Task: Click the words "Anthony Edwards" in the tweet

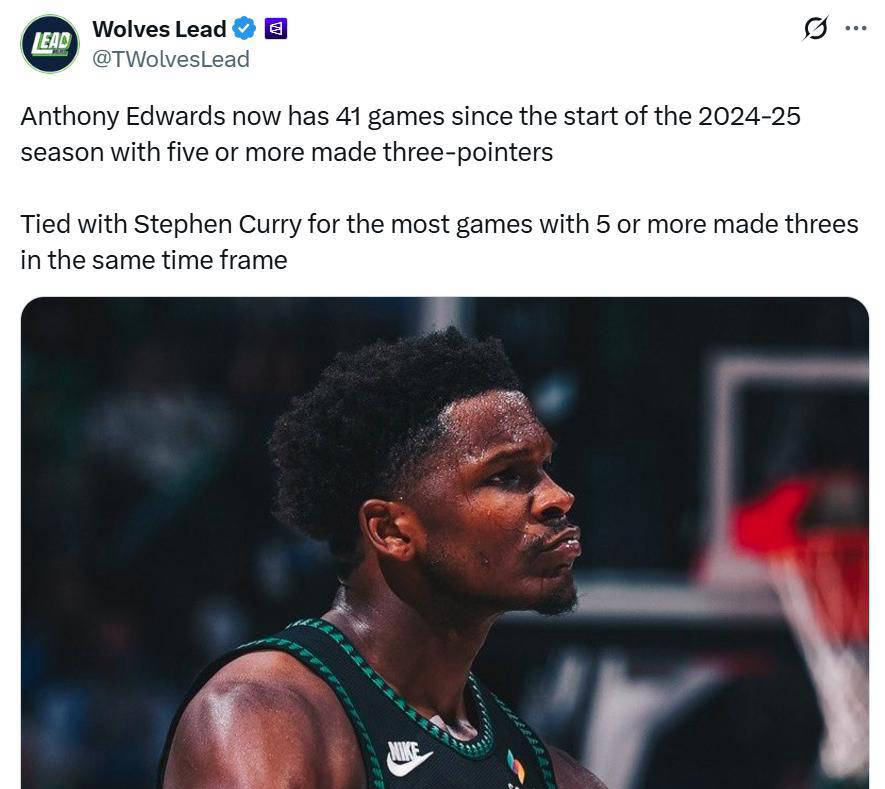Action: pyautogui.click(x=123, y=117)
